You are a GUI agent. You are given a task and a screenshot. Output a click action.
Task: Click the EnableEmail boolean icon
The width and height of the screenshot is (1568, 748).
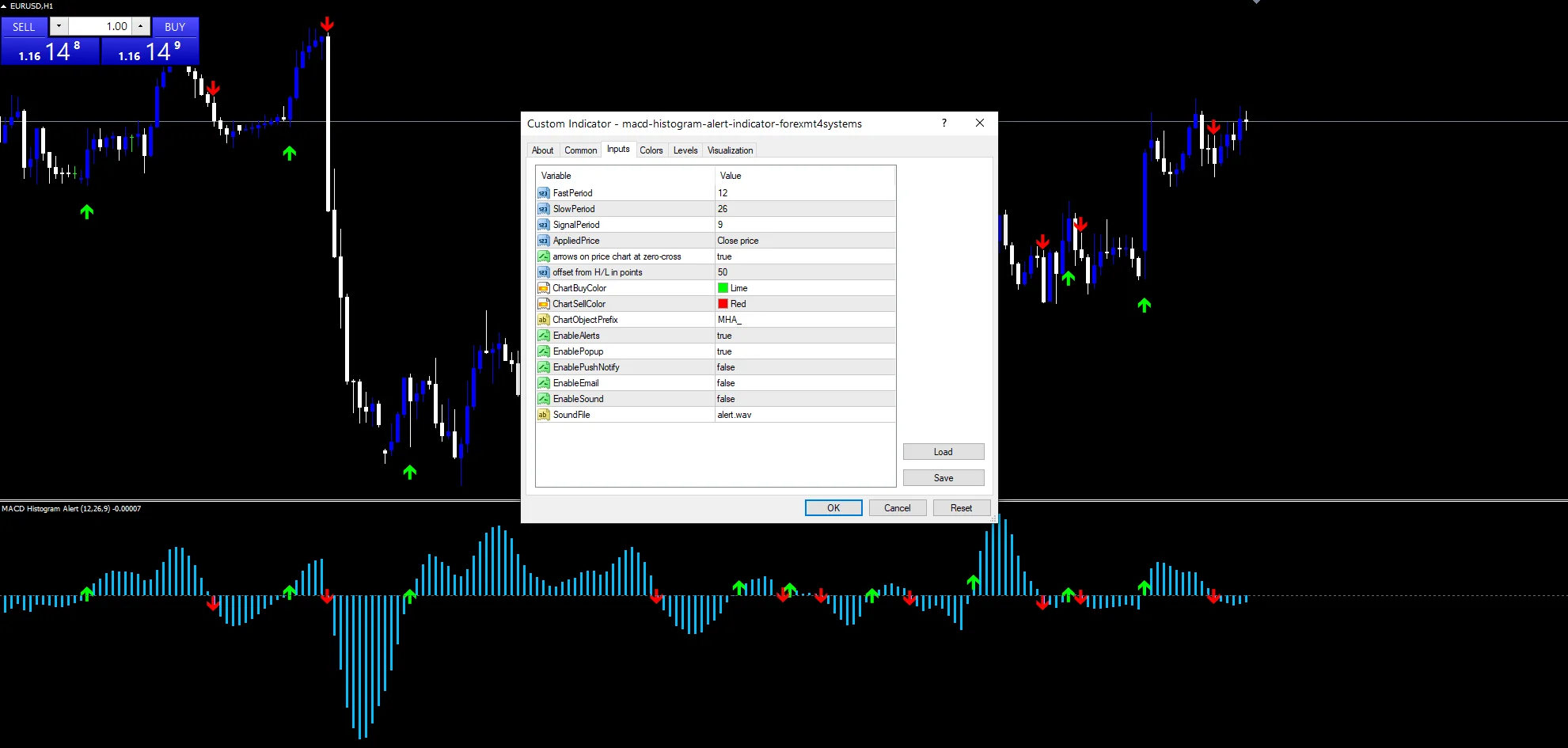(x=543, y=383)
